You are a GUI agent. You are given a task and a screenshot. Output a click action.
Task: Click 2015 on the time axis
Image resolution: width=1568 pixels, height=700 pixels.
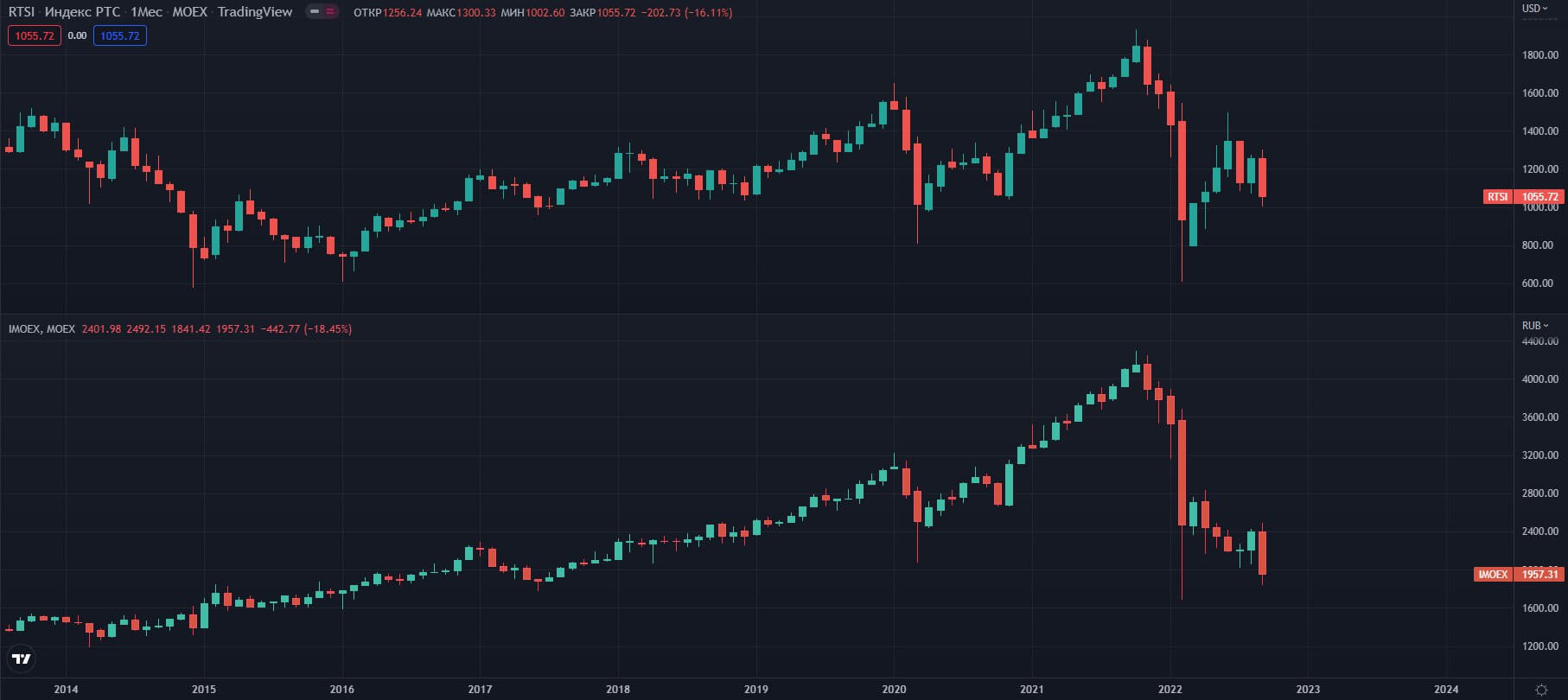(x=204, y=690)
